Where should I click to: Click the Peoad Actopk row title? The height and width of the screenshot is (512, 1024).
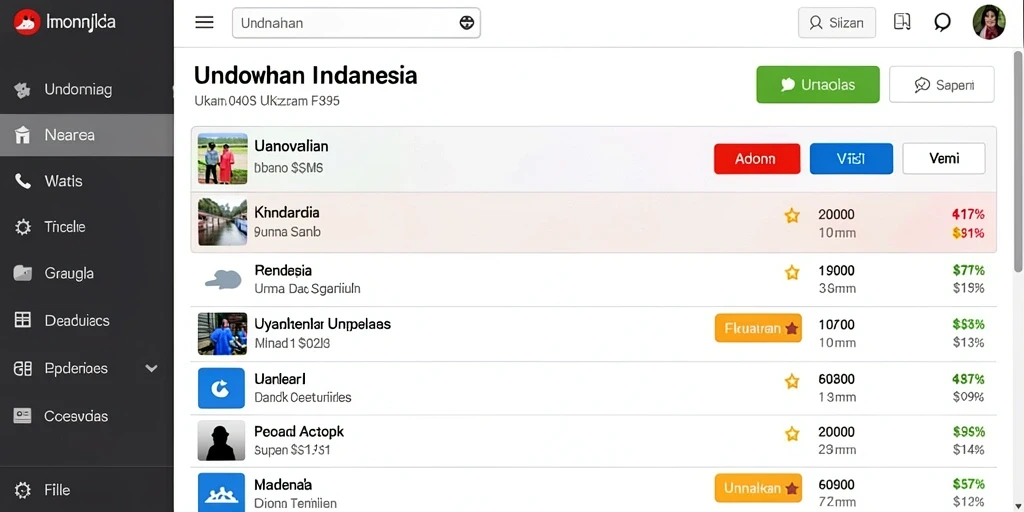point(299,432)
